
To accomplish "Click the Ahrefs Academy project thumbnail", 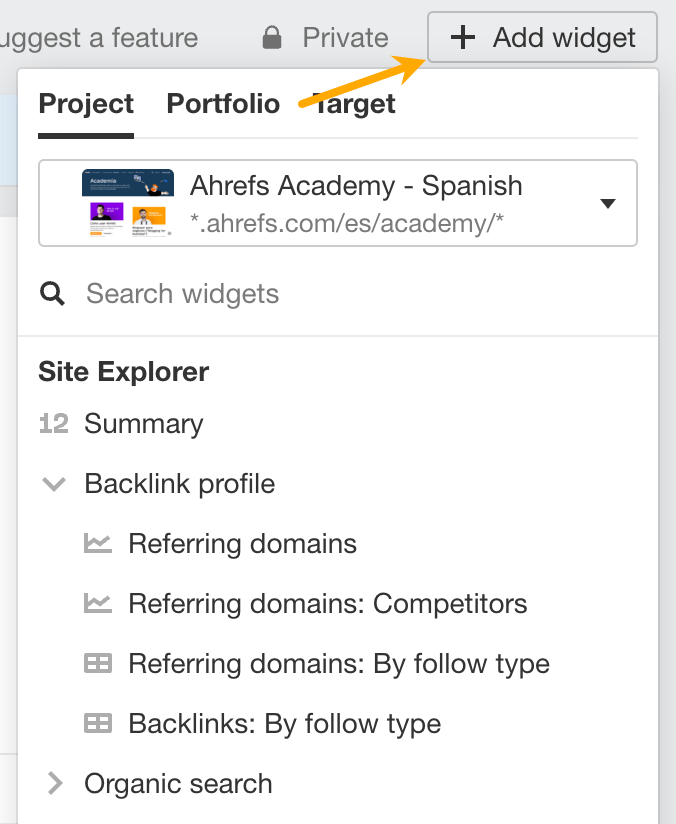I will click(128, 203).
